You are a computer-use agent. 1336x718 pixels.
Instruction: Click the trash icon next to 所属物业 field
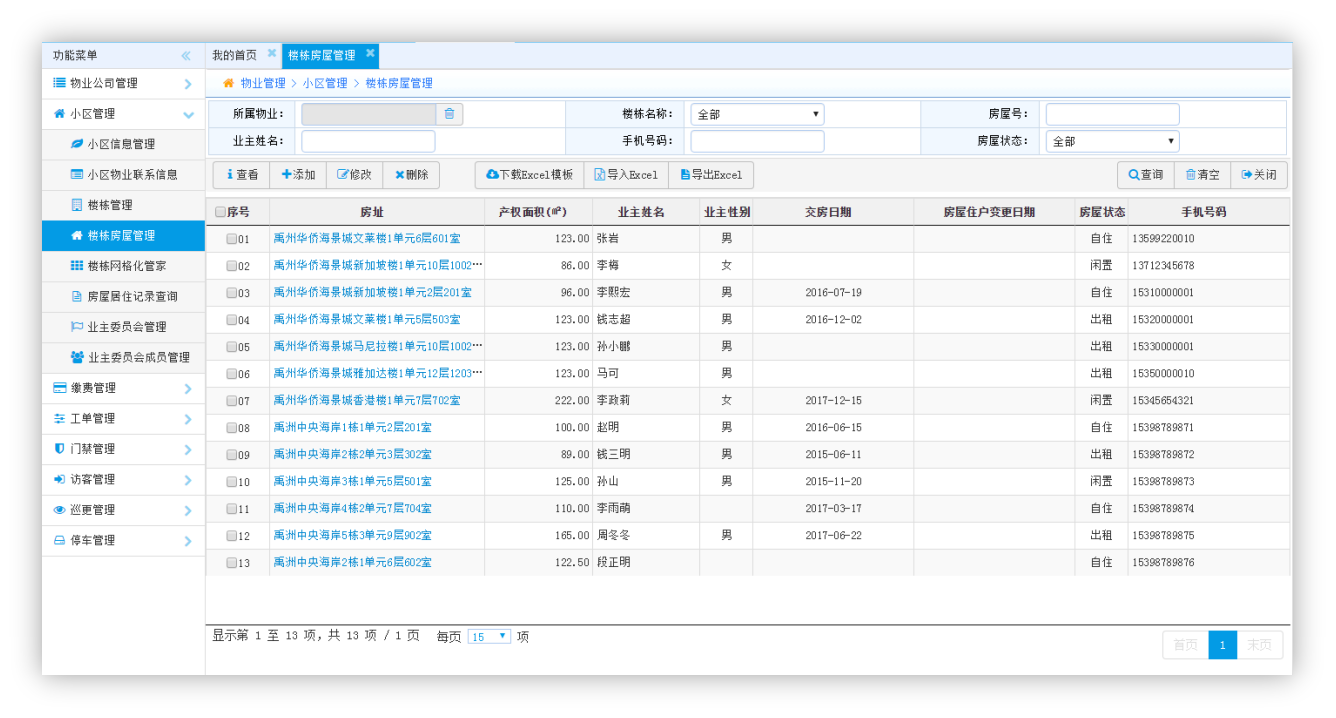coord(449,114)
